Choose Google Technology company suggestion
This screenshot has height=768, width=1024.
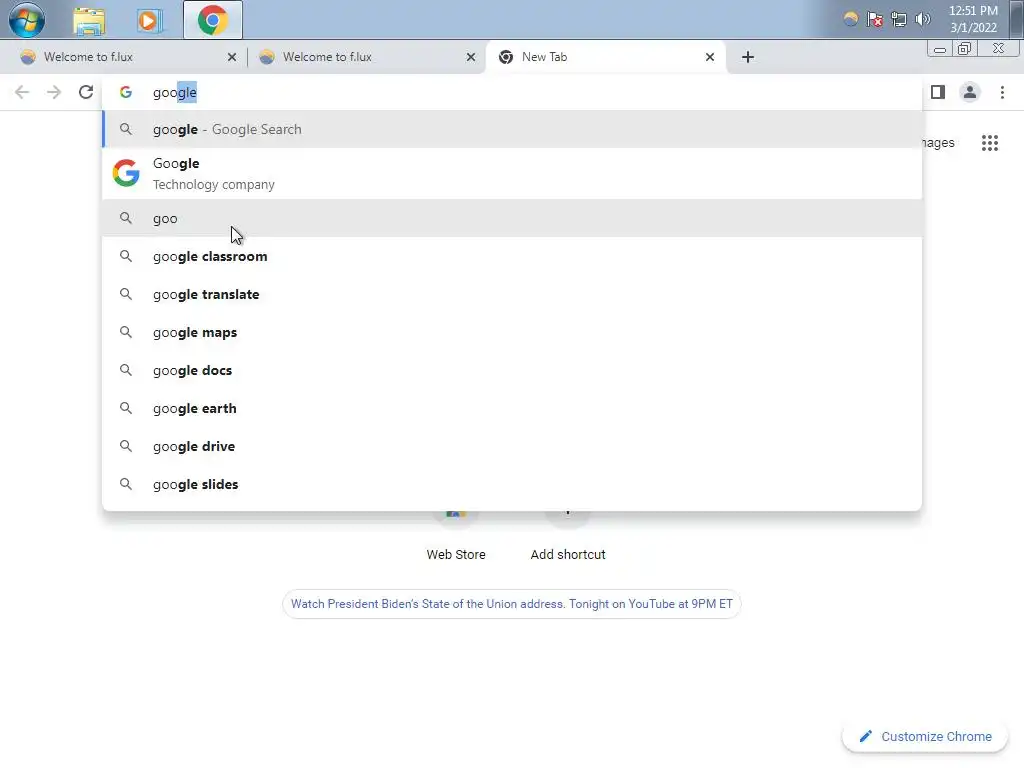[x=512, y=174]
